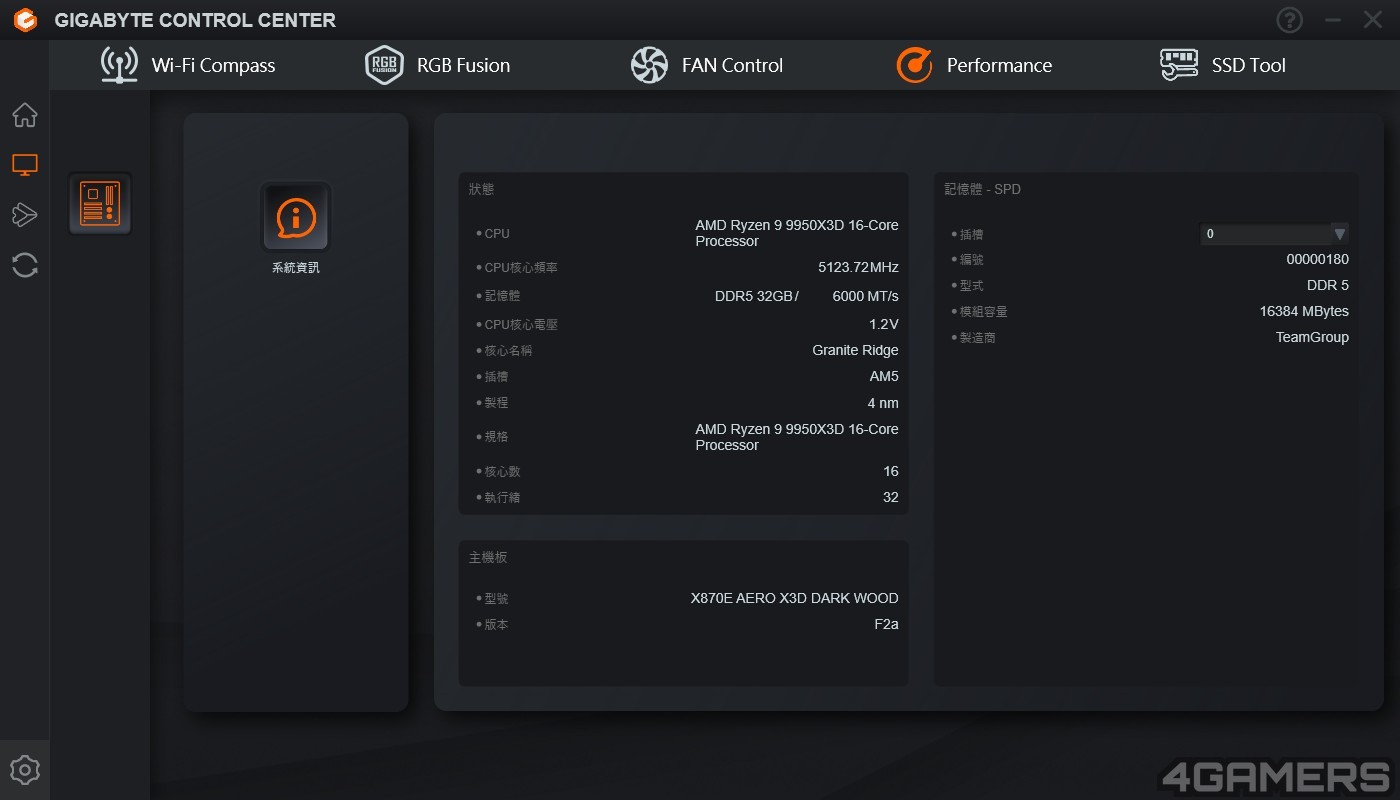1400x800 pixels.
Task: Click the motherboard model X870E AERO X3D DARK WOOD
Action: coord(795,598)
